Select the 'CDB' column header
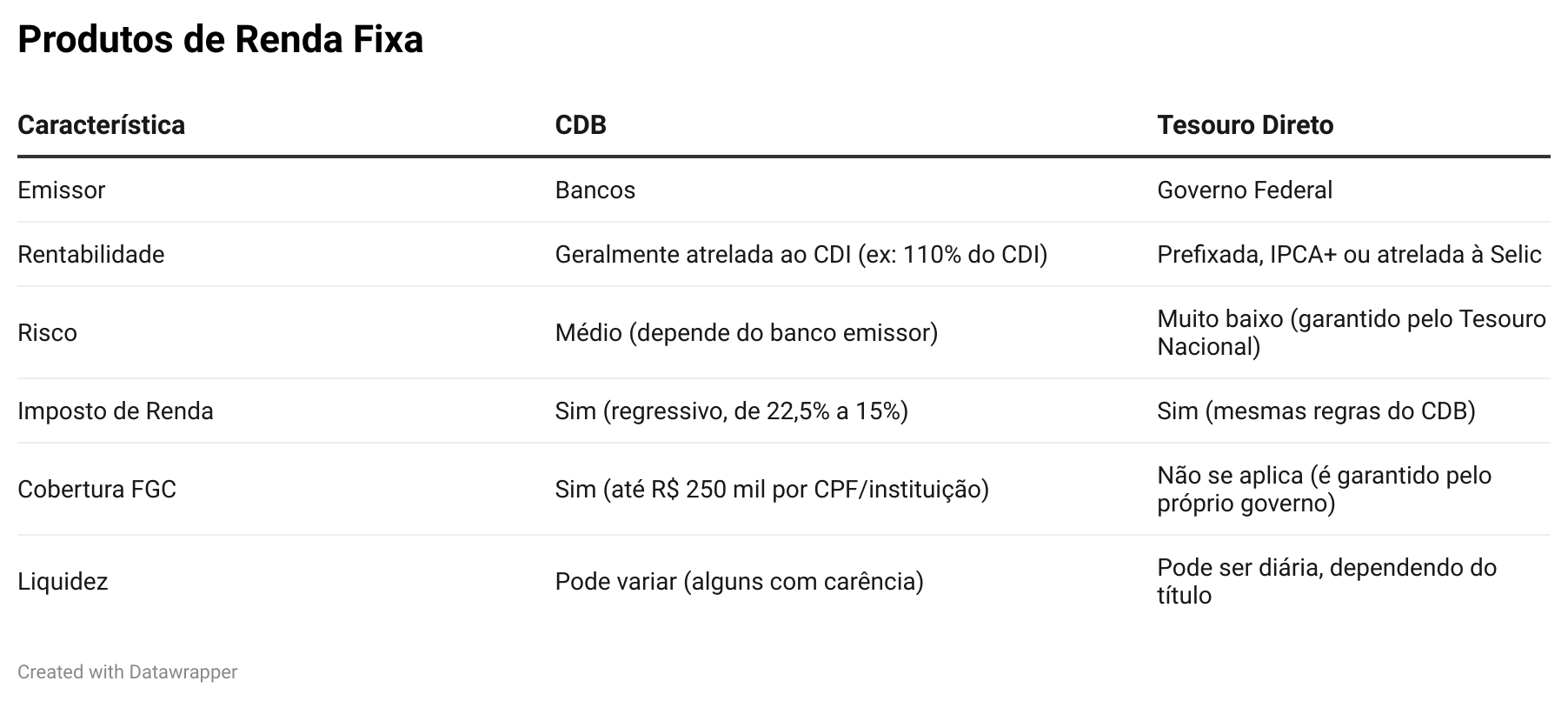 581,125
